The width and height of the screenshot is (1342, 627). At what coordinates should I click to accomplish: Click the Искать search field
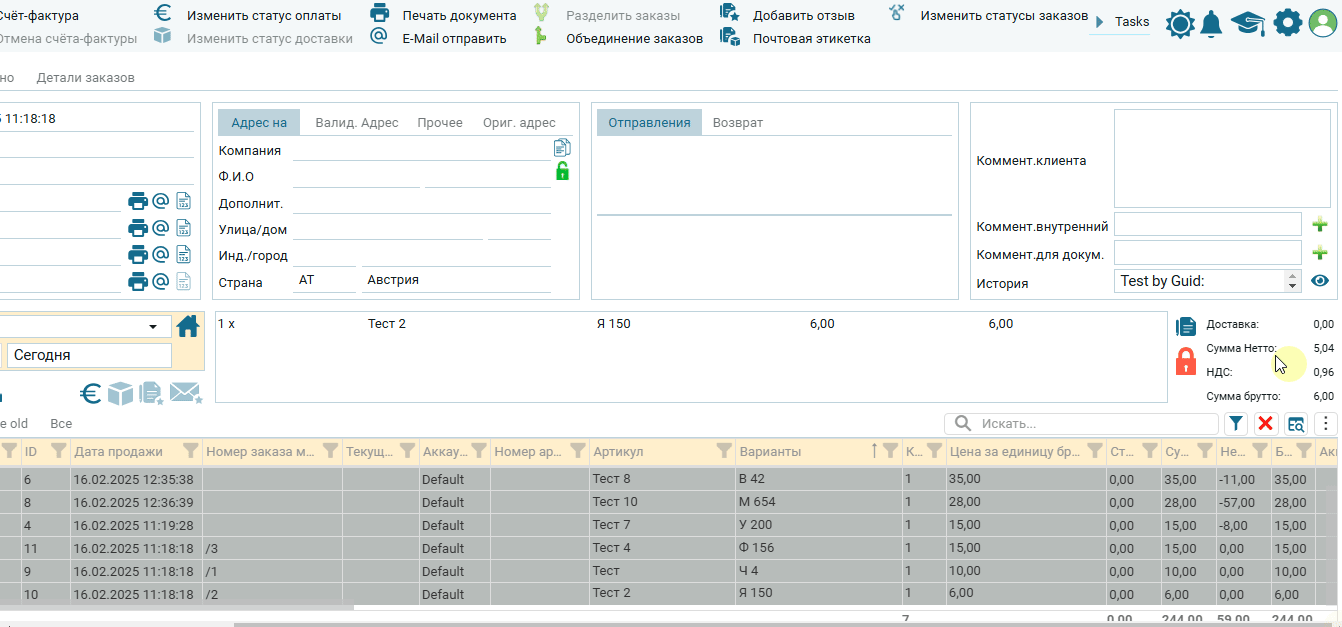coord(1080,424)
